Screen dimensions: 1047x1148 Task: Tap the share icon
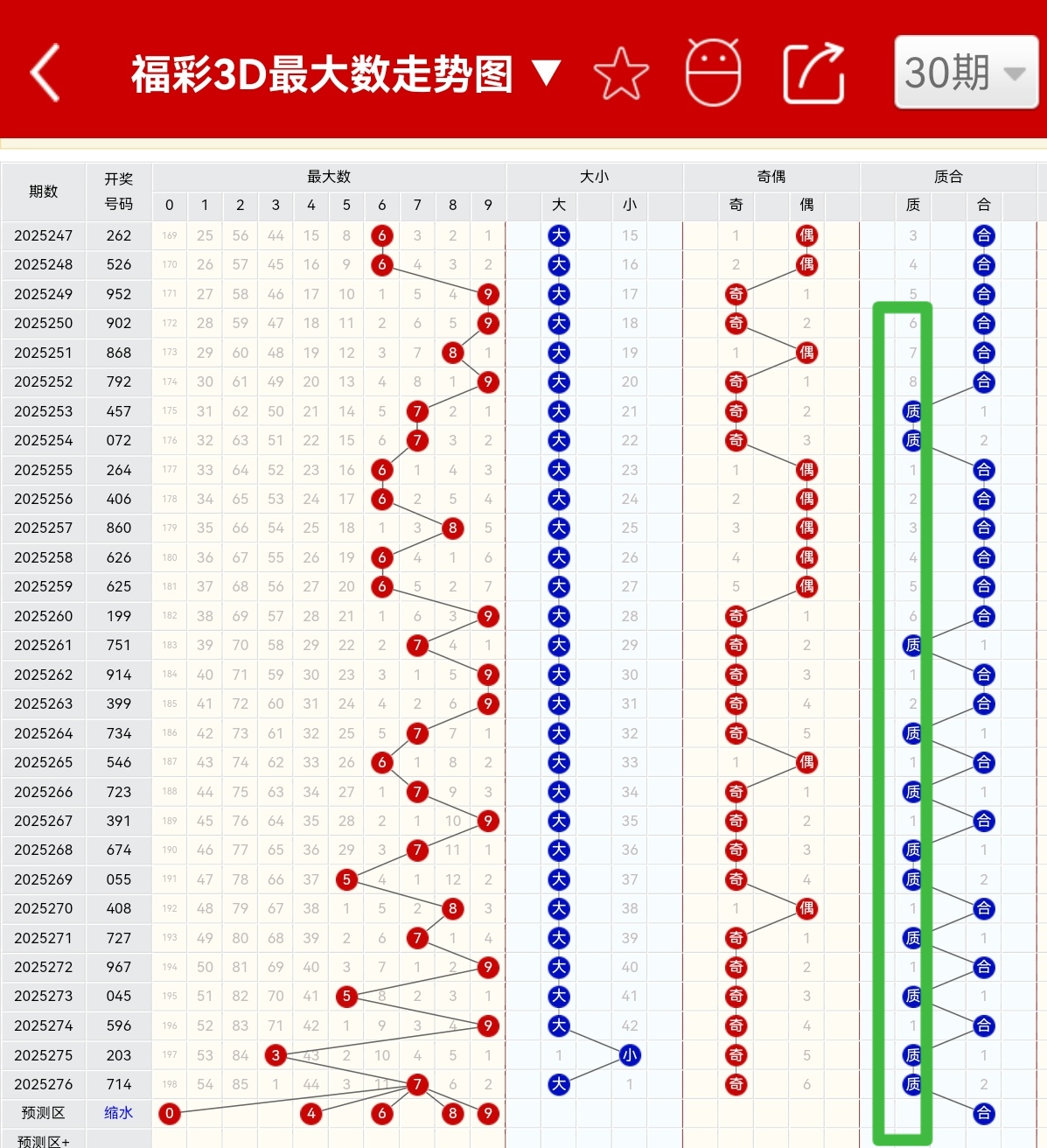pos(813,73)
